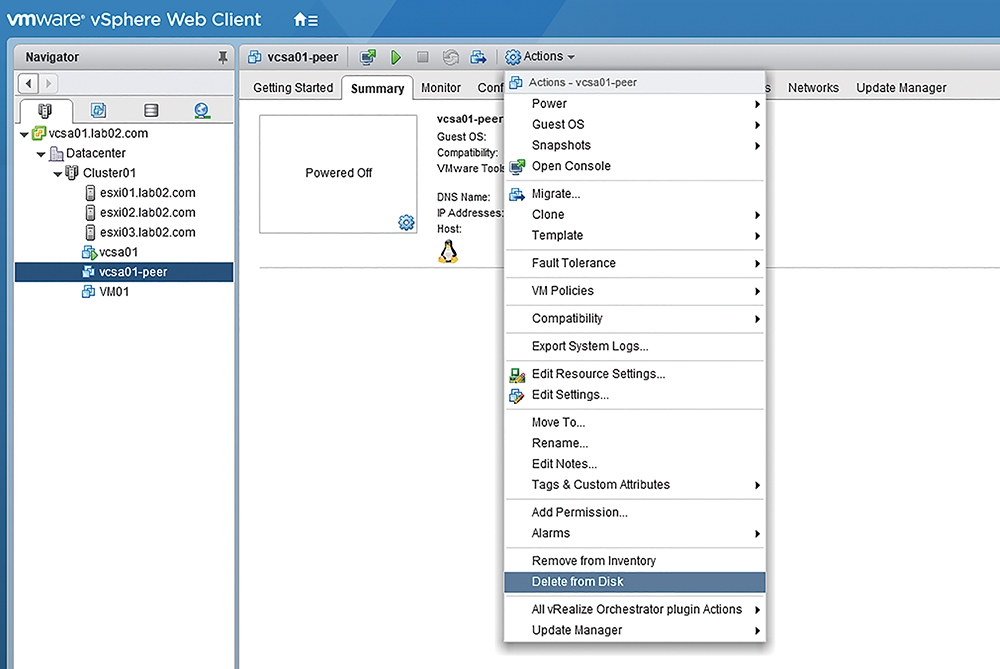The height and width of the screenshot is (669, 1000).
Task: Select Migrate... in the Actions menu
Action: tap(635, 194)
